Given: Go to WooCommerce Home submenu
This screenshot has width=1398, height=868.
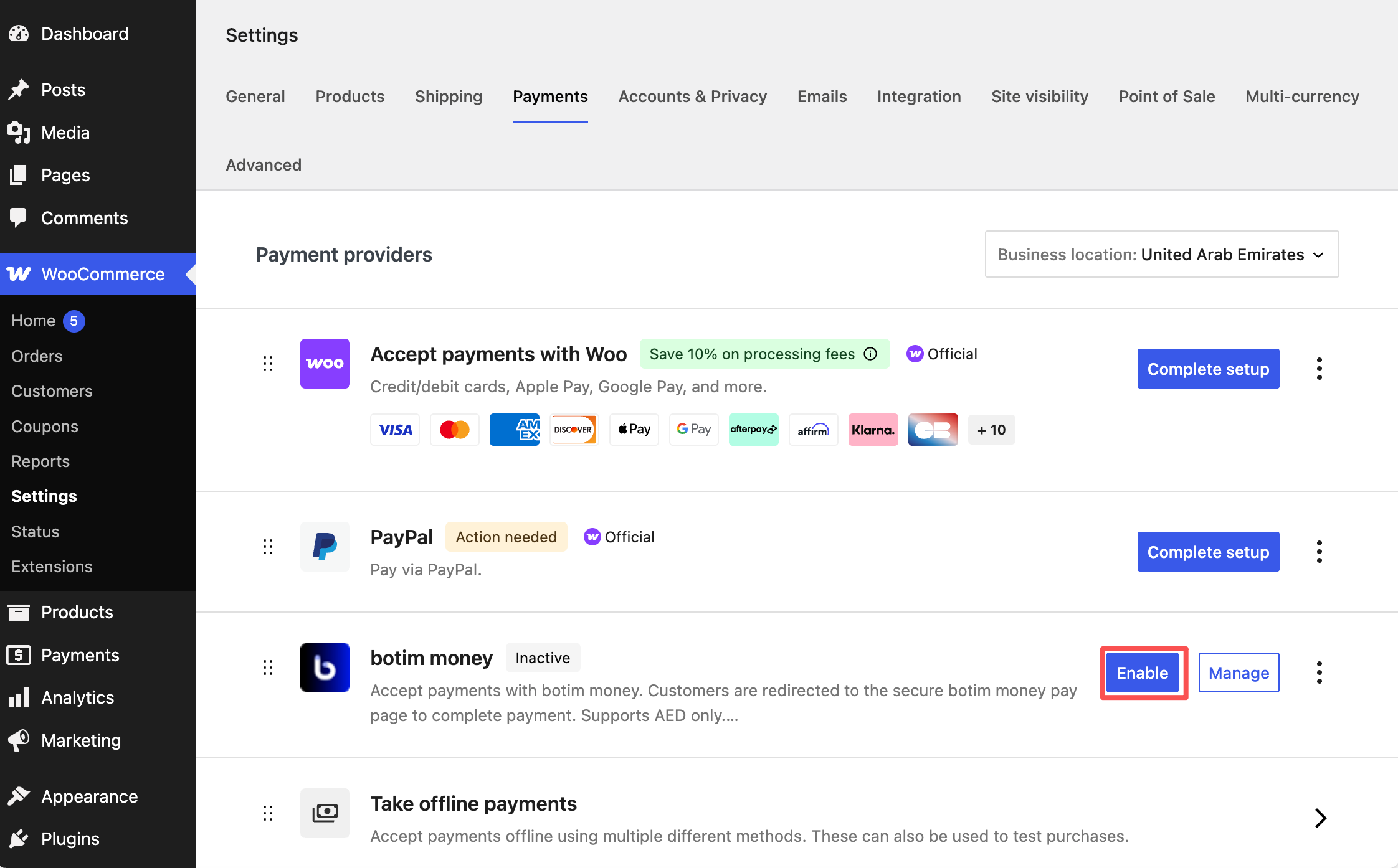Looking at the screenshot, I should tap(34, 321).
